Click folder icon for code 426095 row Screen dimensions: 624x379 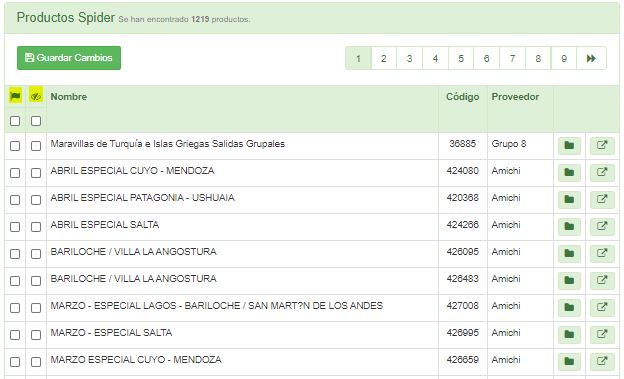coord(569,254)
